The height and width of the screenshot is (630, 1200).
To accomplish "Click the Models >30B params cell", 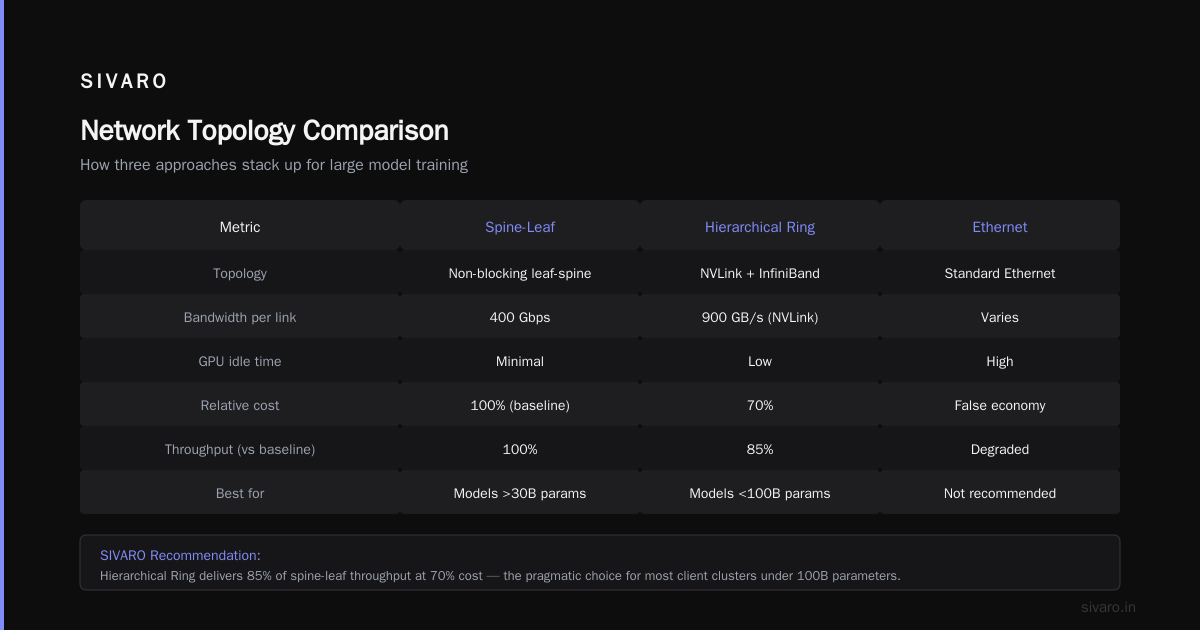I will [520, 493].
